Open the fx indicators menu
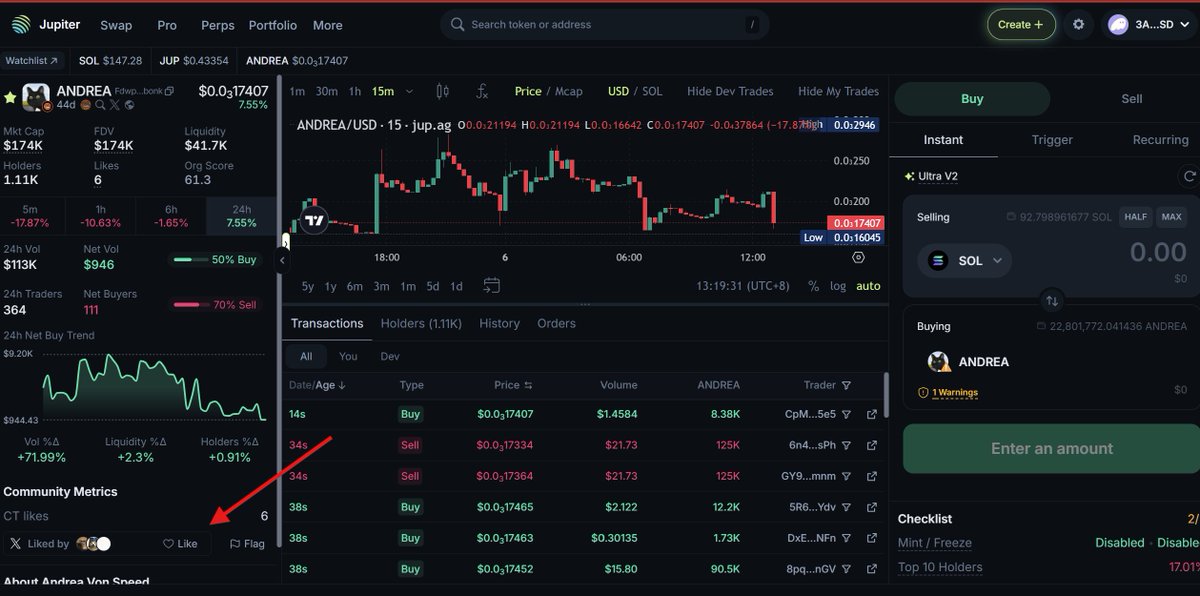This screenshot has height=596, width=1200. [x=482, y=91]
